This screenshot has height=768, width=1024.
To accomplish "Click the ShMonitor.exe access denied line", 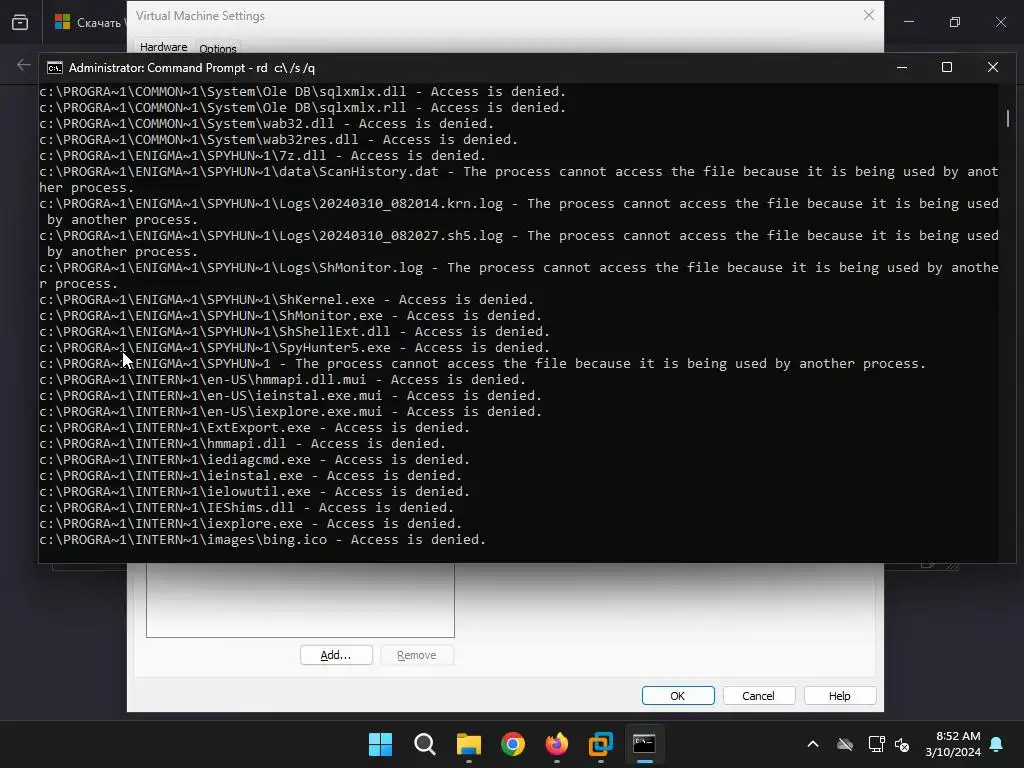I will coord(291,315).
